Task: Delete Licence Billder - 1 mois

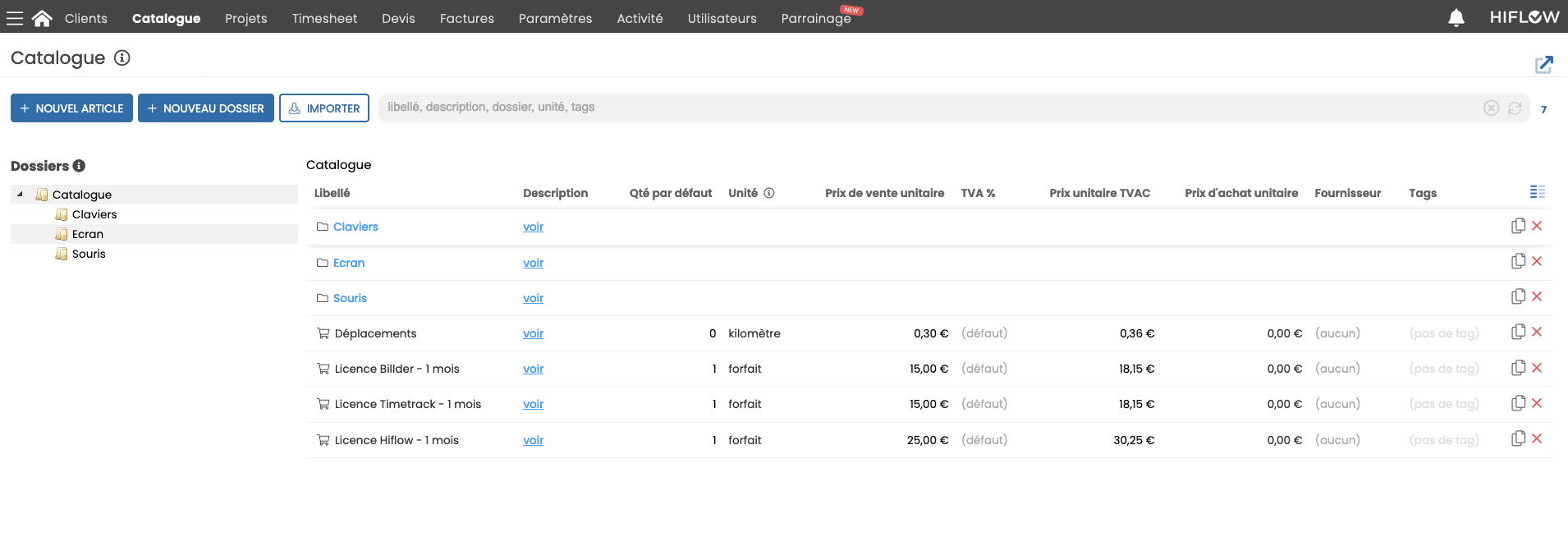Action: pos(1537,368)
